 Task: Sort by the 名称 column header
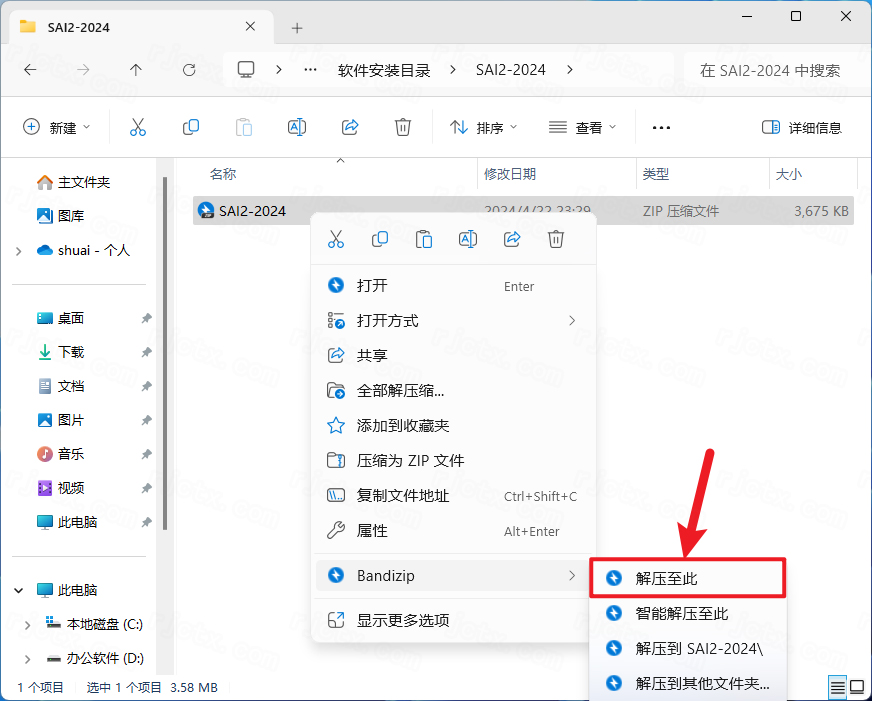point(222,174)
